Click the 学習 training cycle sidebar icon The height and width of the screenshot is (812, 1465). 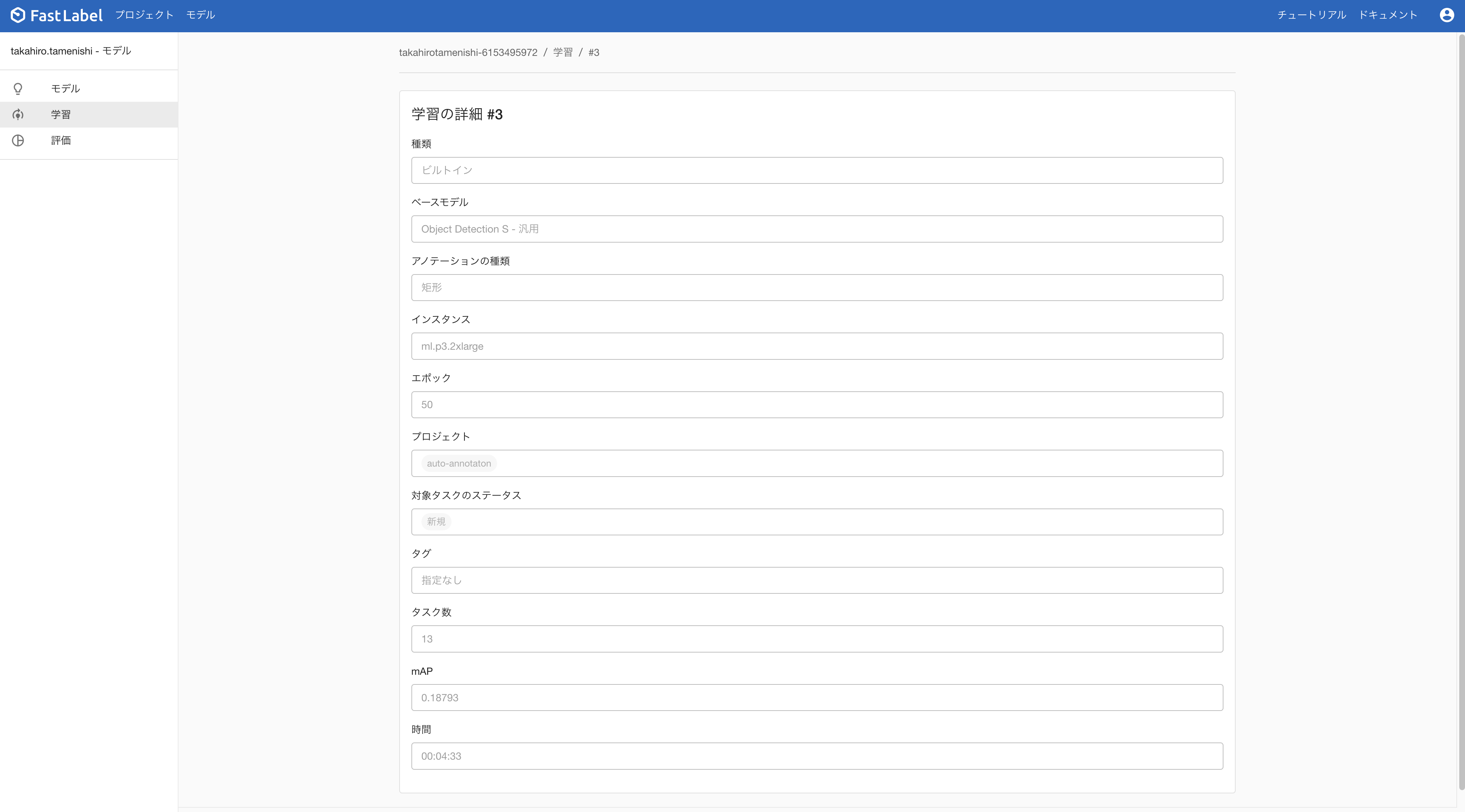tap(18, 115)
